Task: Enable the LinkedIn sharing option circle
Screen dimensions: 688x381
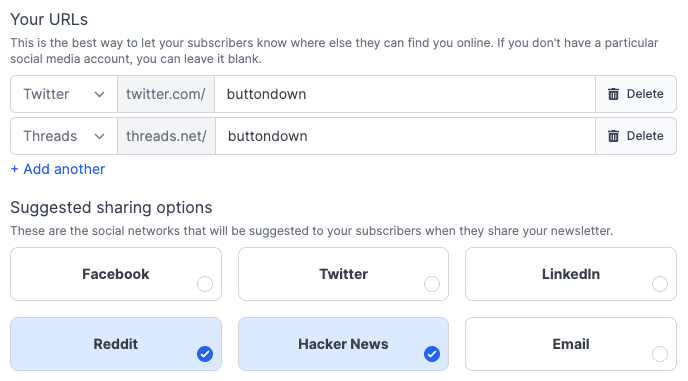Action: 659,284
